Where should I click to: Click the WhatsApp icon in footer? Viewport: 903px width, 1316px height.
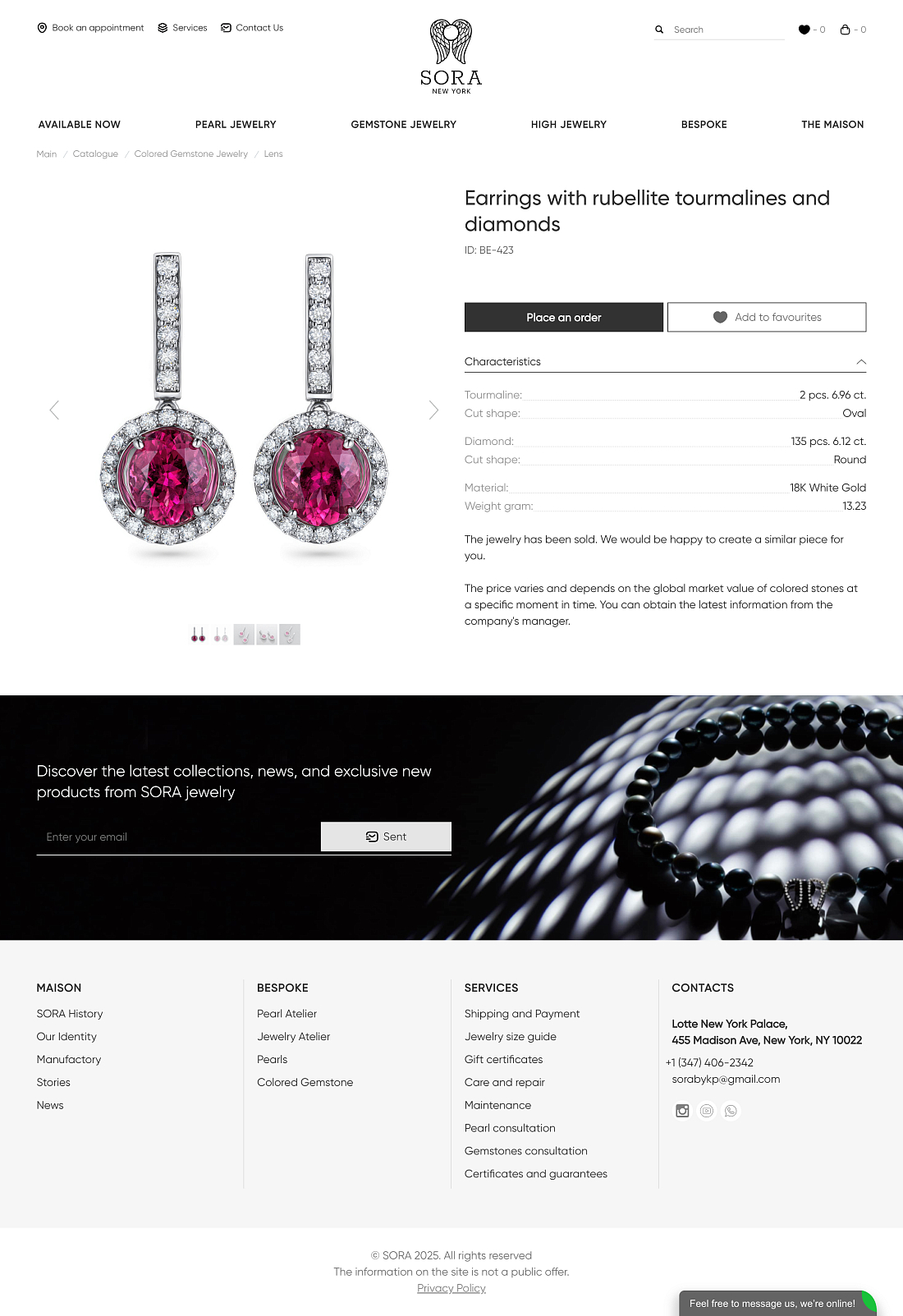pos(731,1111)
